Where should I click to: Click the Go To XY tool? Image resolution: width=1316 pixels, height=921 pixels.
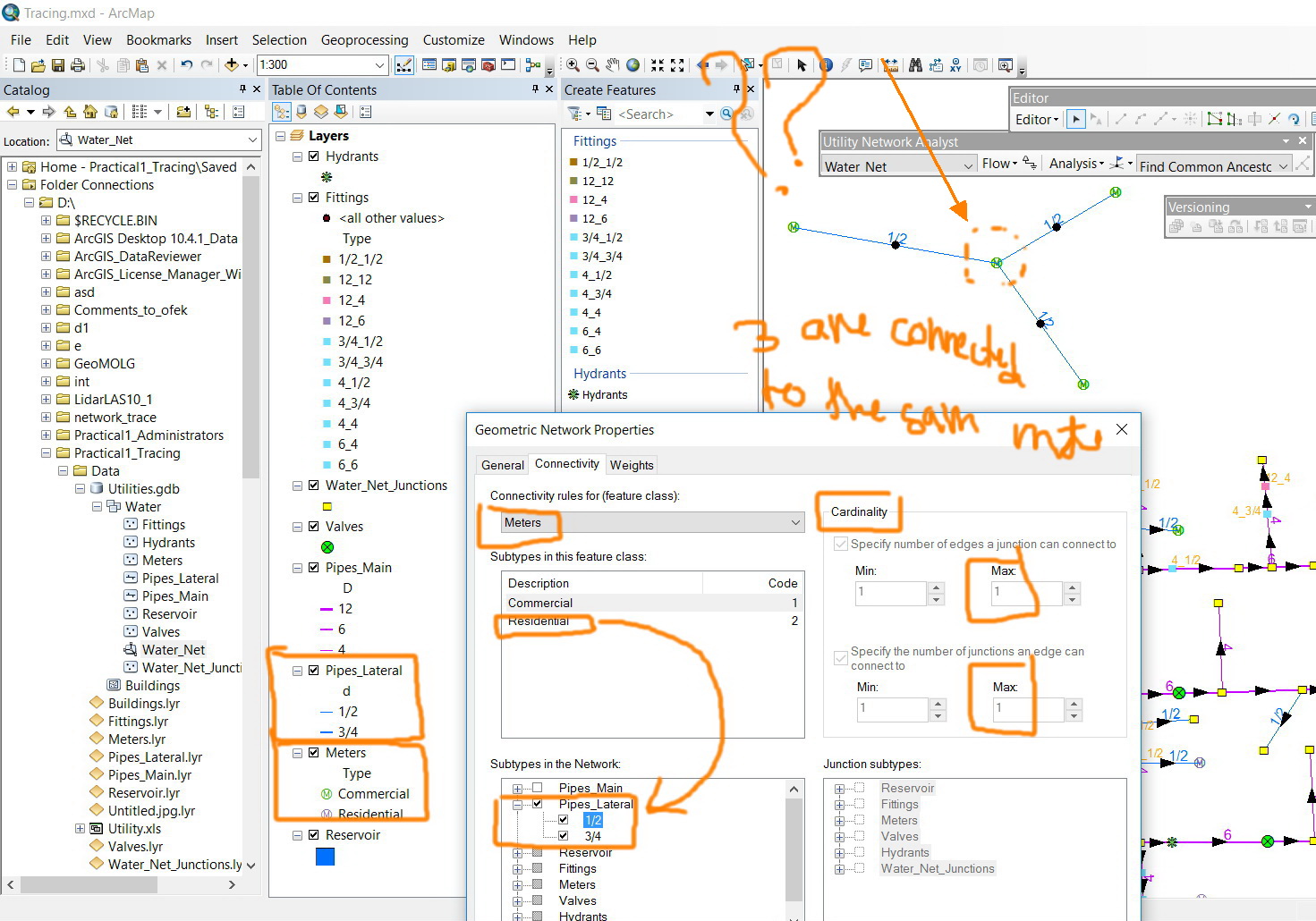[955, 65]
